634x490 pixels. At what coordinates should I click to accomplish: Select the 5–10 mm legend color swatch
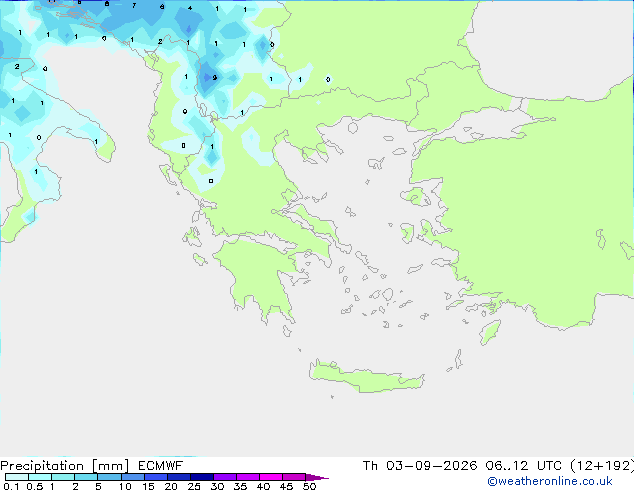pyautogui.click(x=109, y=477)
